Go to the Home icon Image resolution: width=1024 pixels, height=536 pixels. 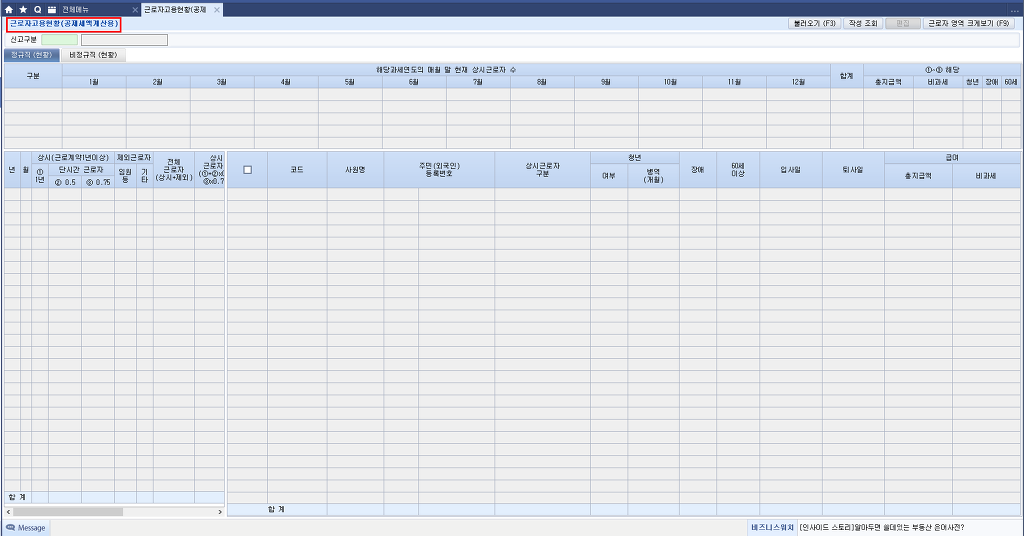[x=8, y=10]
